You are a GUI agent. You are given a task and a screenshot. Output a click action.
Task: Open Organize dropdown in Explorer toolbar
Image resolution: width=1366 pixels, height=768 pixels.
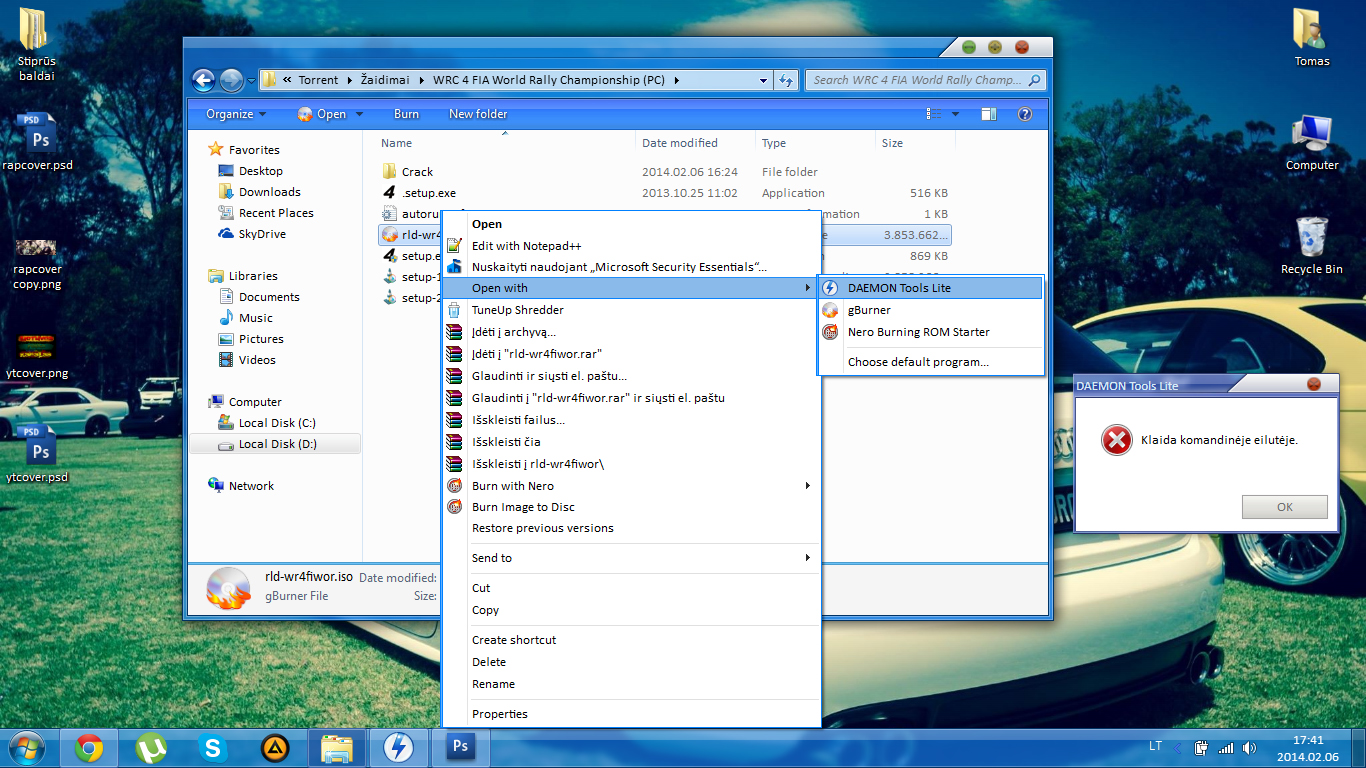tap(236, 114)
